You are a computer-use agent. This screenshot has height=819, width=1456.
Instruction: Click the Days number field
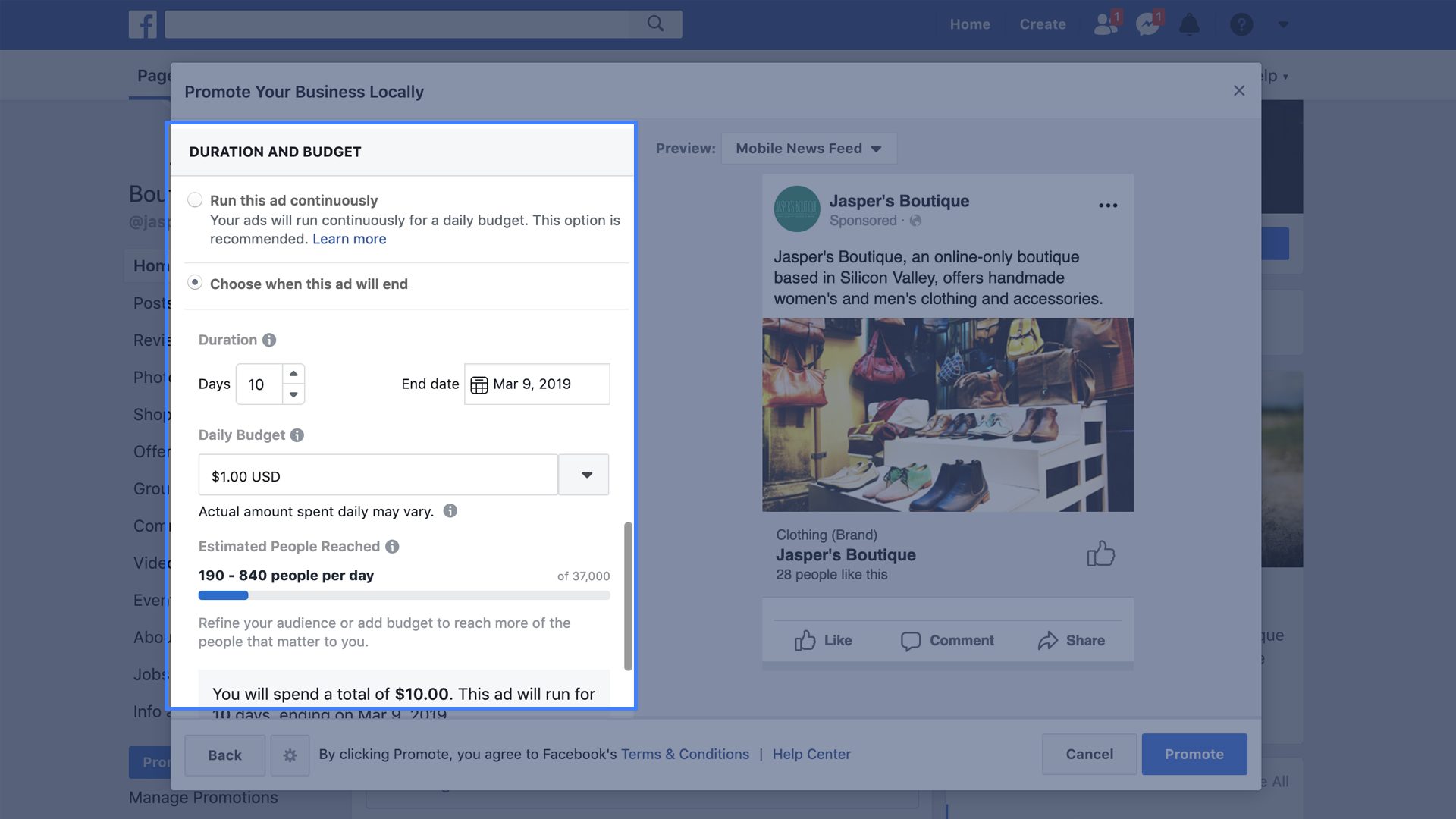click(x=259, y=384)
